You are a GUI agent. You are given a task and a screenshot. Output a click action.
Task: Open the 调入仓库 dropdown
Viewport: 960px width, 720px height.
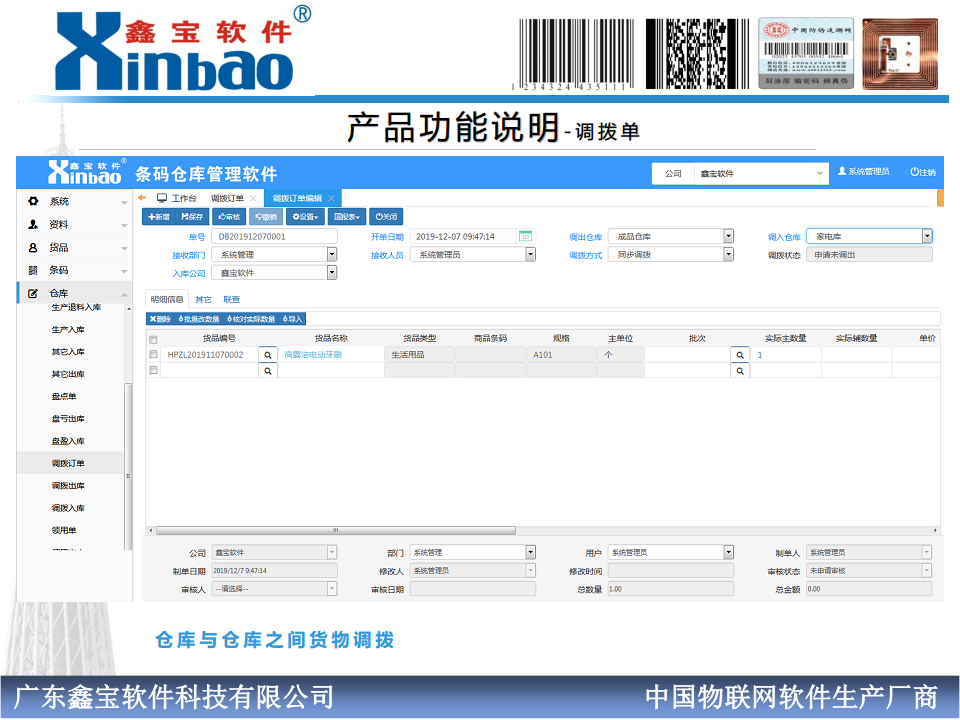[x=927, y=236]
